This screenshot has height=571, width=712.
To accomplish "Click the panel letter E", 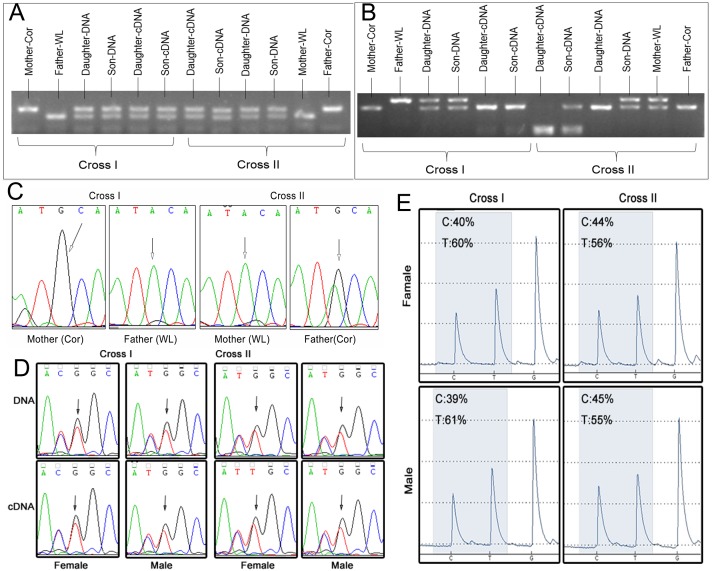I will (x=405, y=204).
